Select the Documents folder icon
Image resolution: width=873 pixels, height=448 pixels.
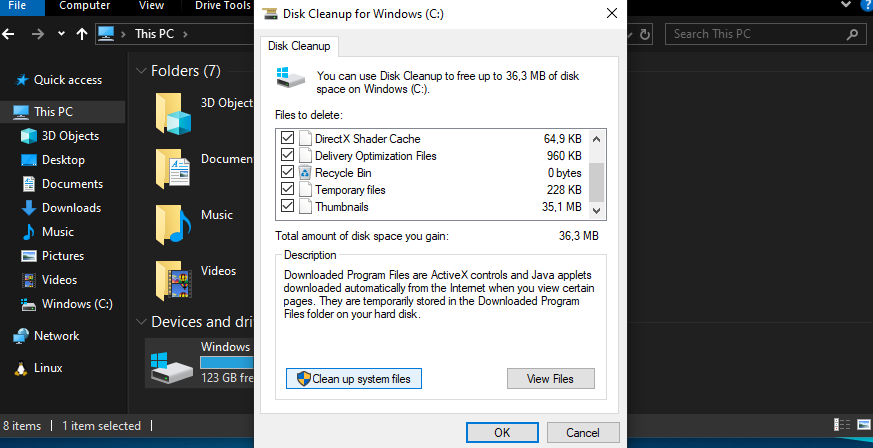coord(173,170)
